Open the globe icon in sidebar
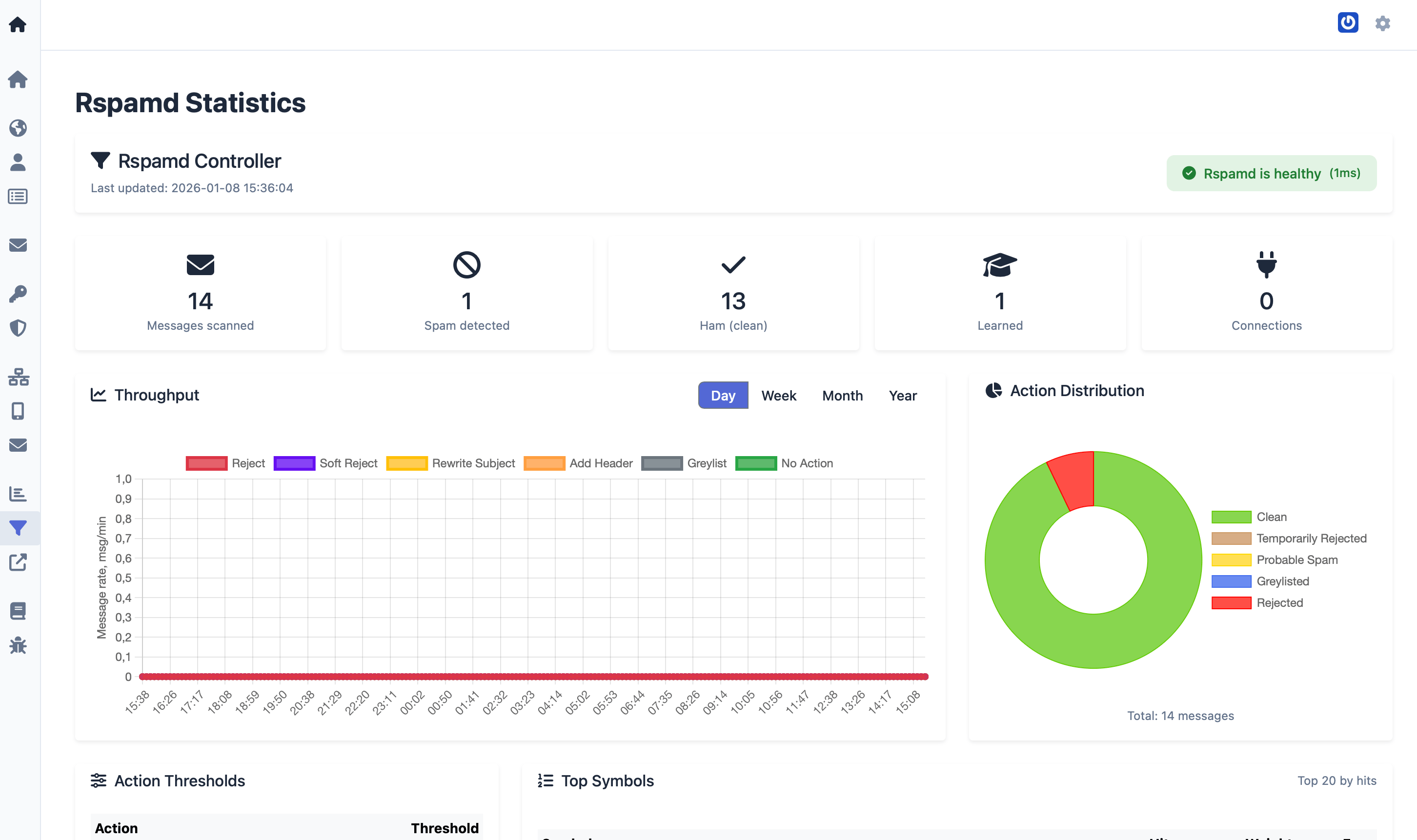Viewport: 1417px width, 840px height. click(x=18, y=128)
